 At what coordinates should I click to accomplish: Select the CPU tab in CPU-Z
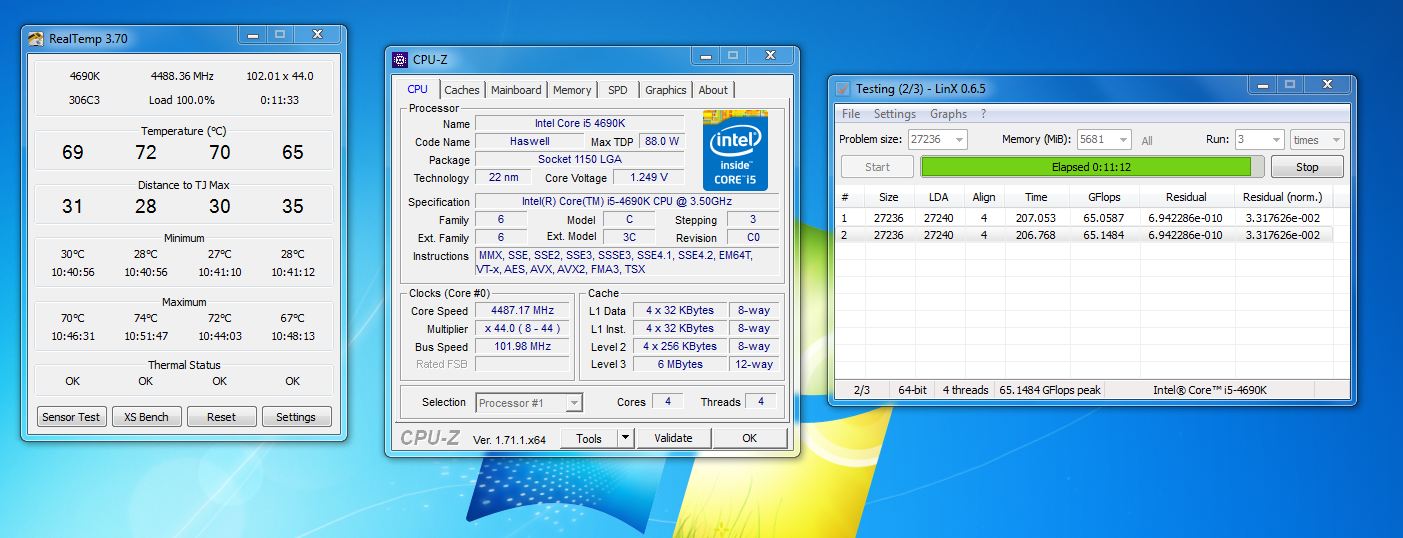[x=417, y=89]
